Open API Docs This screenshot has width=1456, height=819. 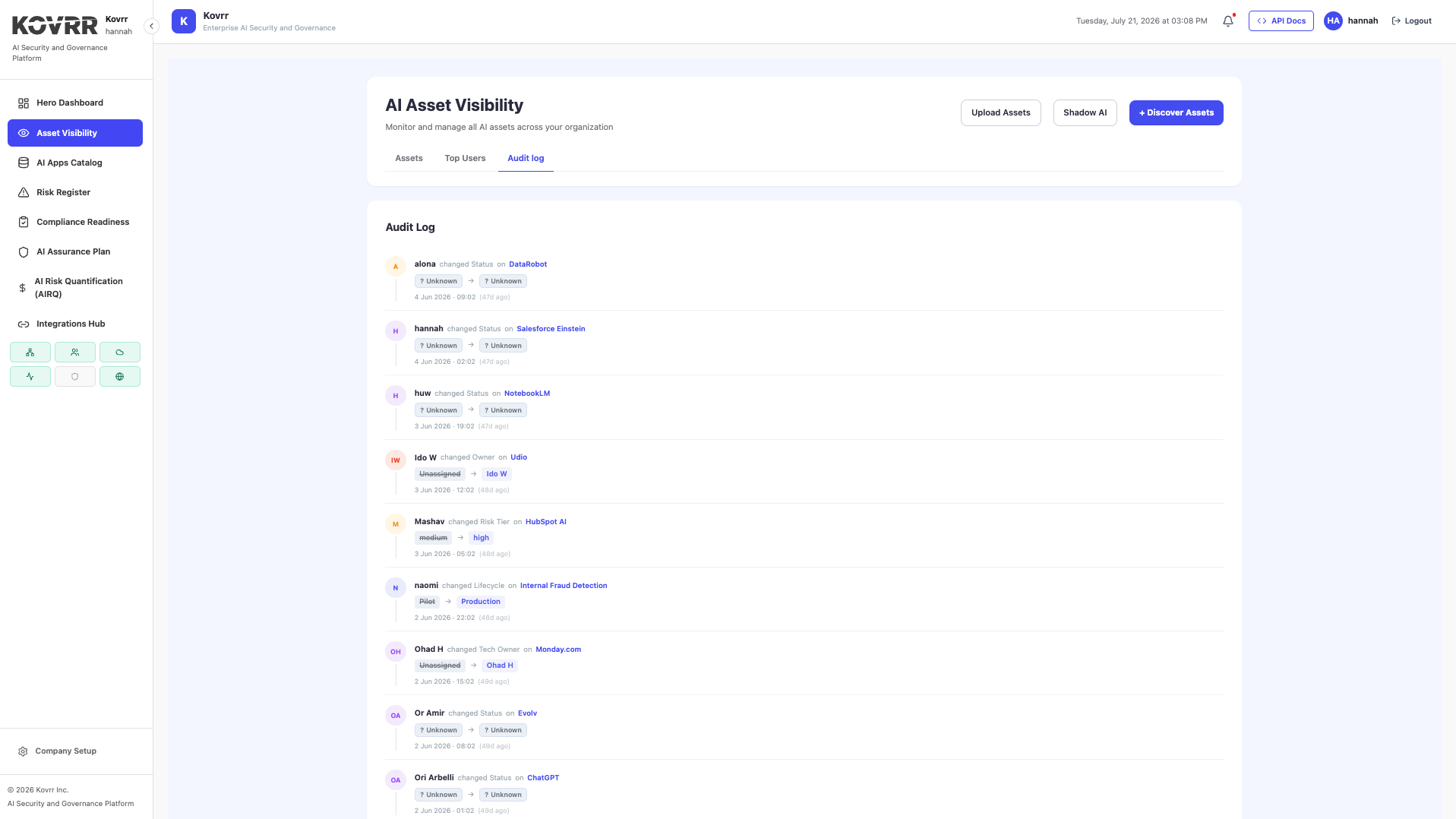click(x=1281, y=21)
